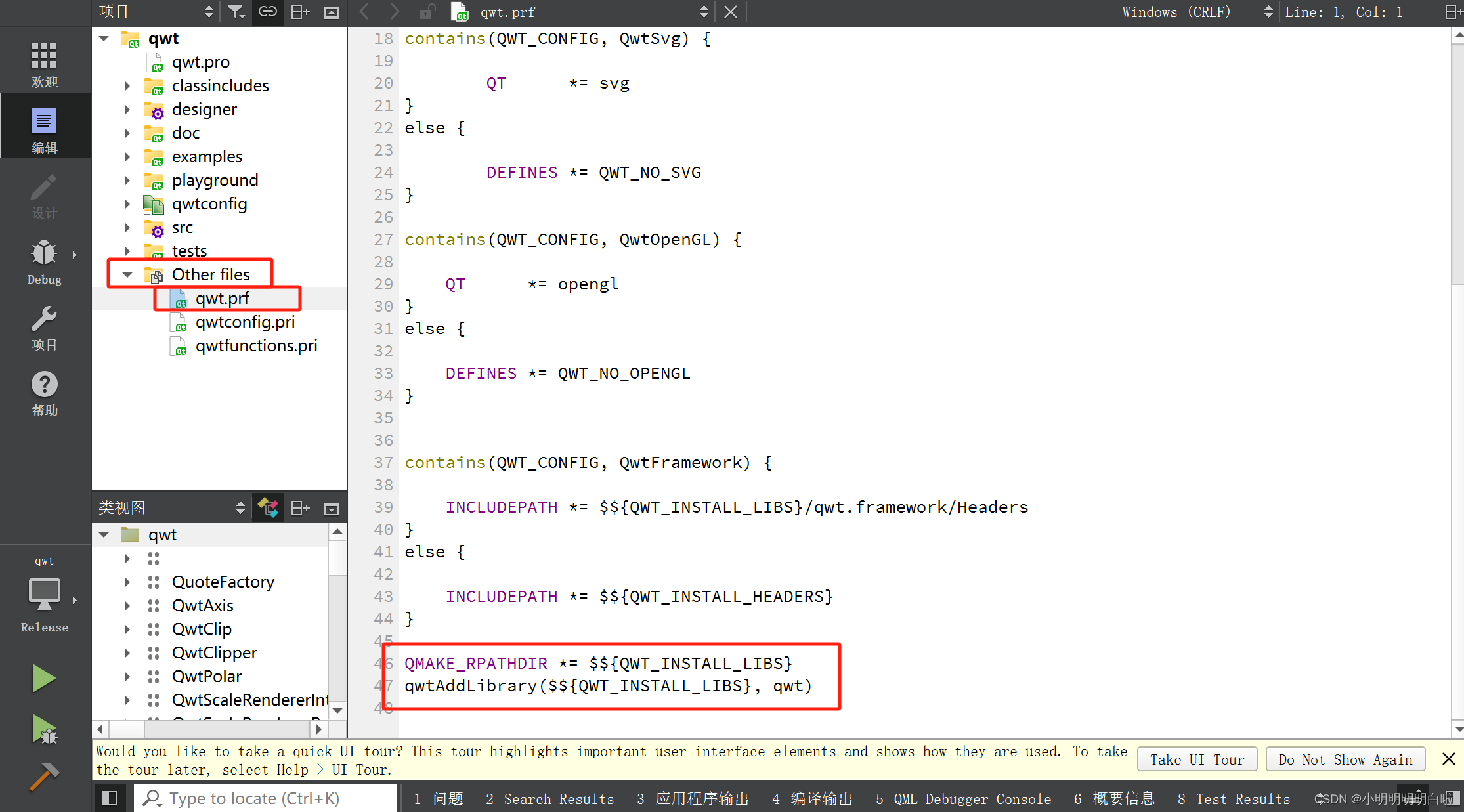Toggle synchronize with editor link icon

267,12
